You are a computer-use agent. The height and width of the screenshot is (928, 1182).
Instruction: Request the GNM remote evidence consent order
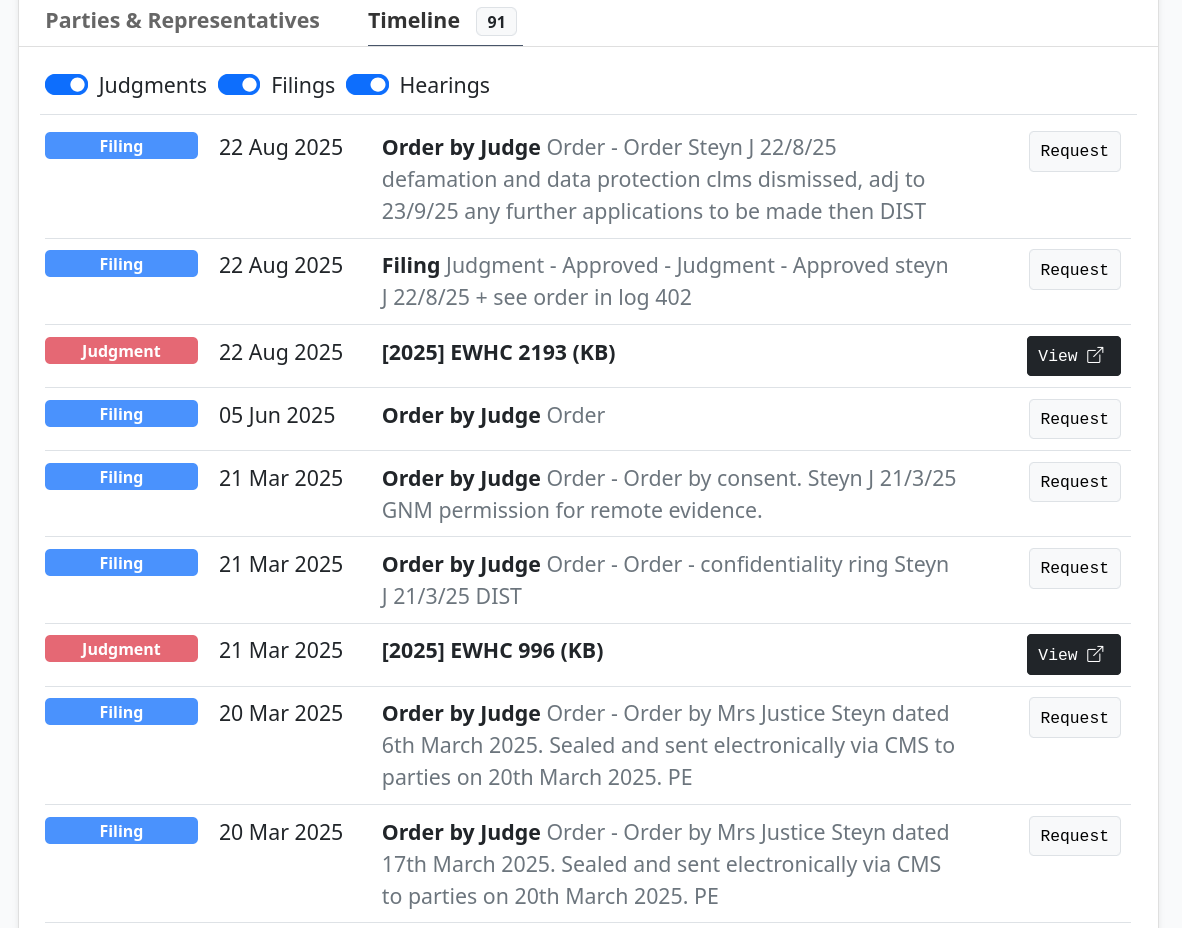pos(1074,482)
